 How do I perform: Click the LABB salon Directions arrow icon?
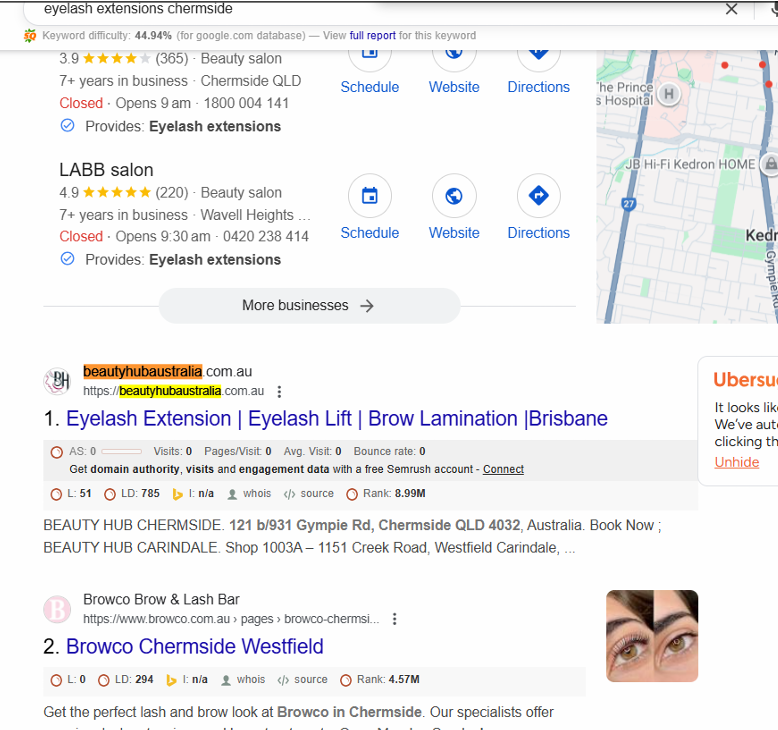click(x=539, y=196)
